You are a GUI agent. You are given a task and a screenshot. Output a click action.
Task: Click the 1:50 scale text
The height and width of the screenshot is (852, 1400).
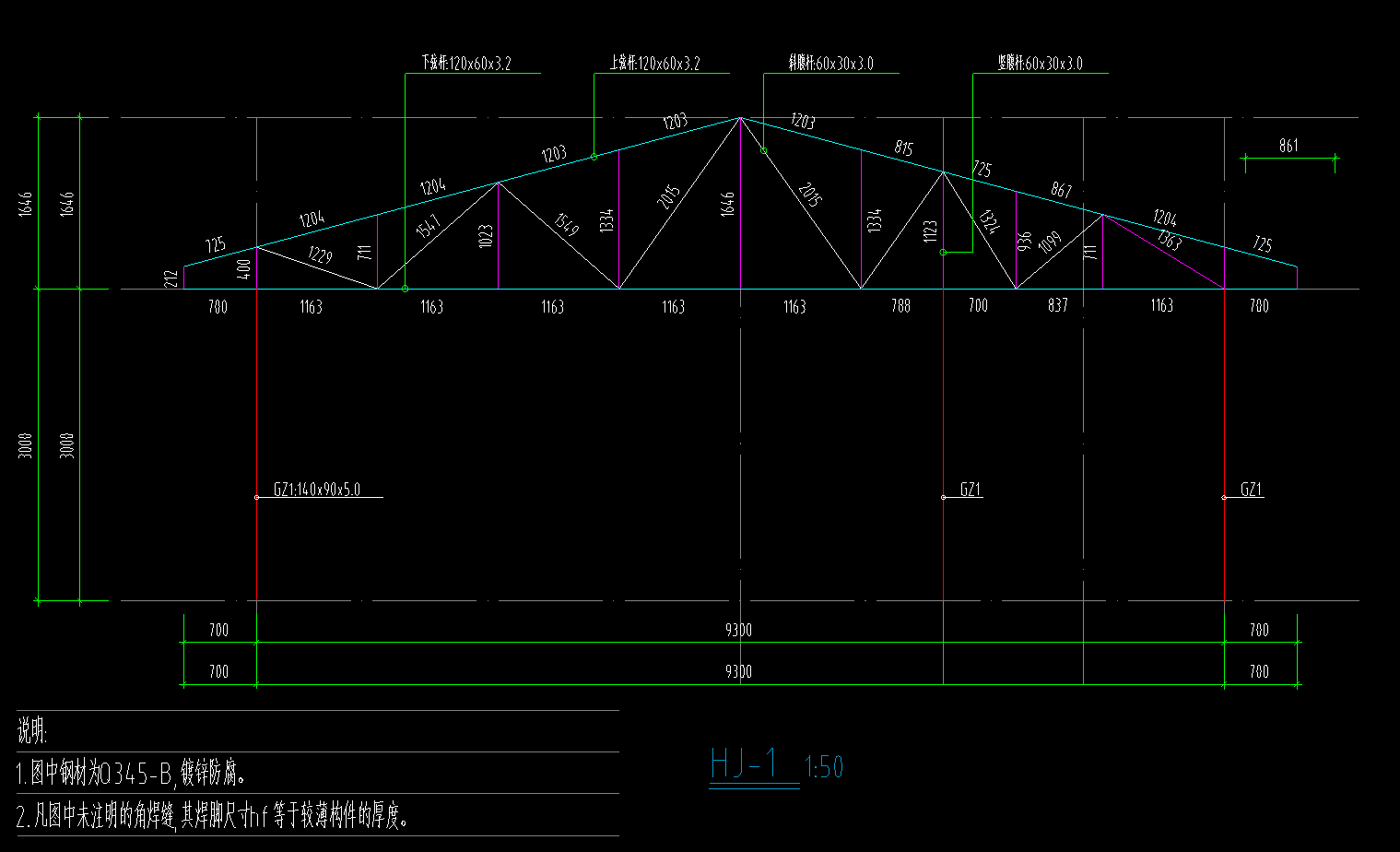[x=823, y=767]
